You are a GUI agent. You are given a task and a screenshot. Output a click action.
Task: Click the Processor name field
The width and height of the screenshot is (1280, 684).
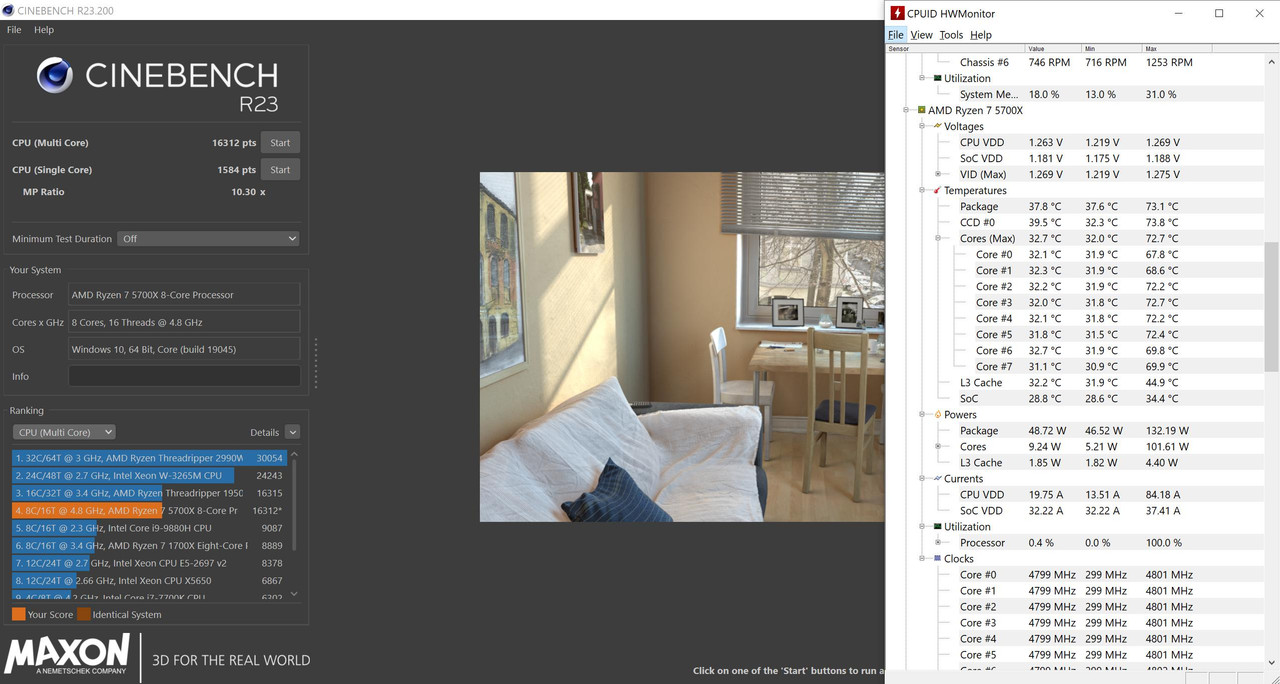[184, 295]
